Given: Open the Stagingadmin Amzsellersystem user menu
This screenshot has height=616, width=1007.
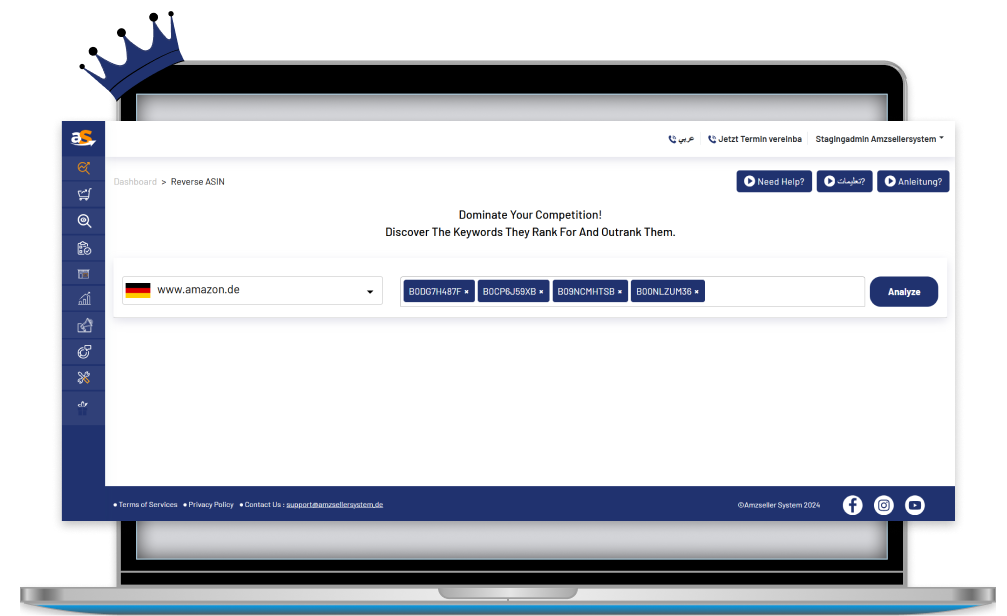Looking at the screenshot, I should [879, 139].
